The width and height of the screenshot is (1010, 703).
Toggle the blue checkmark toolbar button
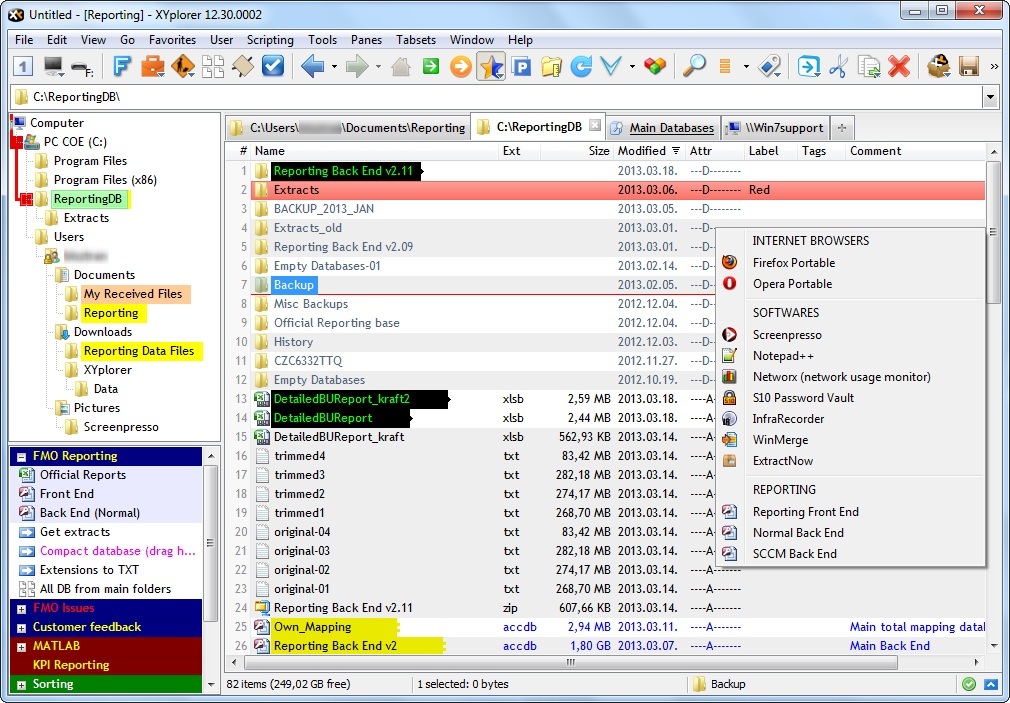click(x=272, y=67)
